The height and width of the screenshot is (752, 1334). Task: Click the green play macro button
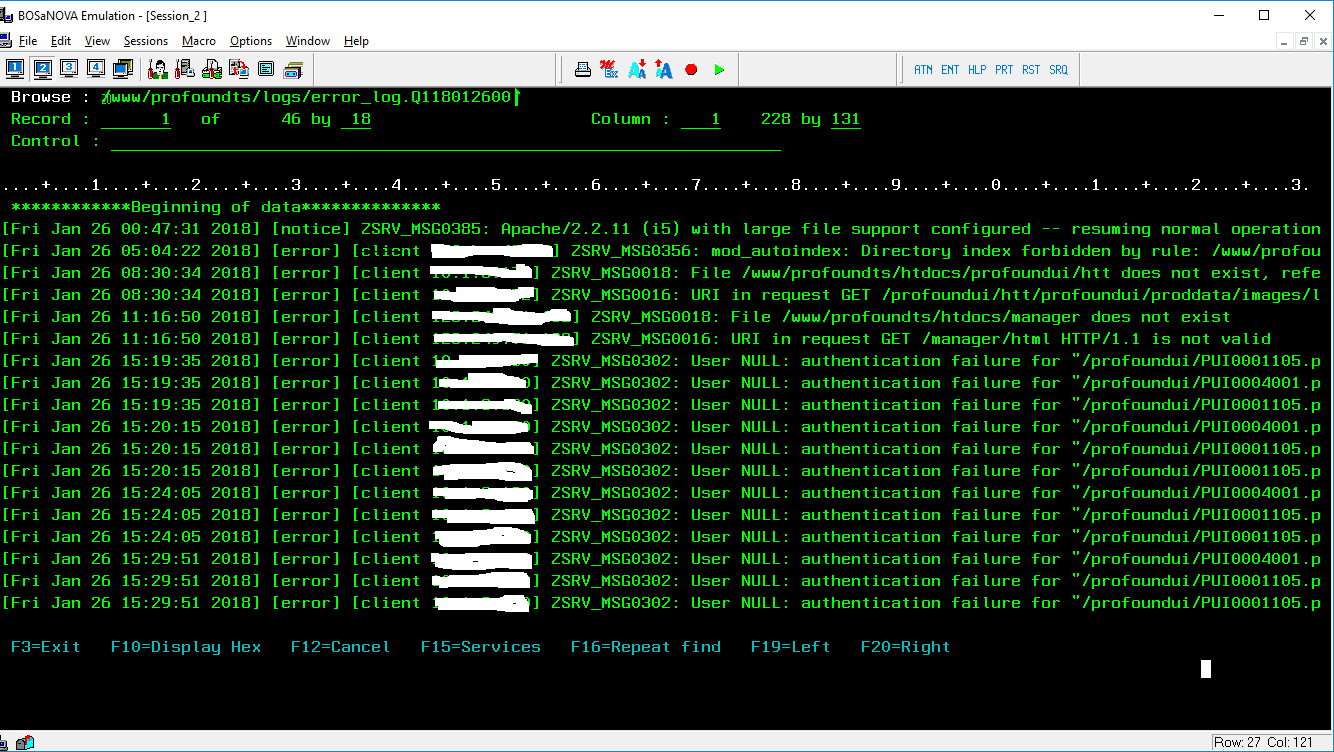[x=719, y=70]
